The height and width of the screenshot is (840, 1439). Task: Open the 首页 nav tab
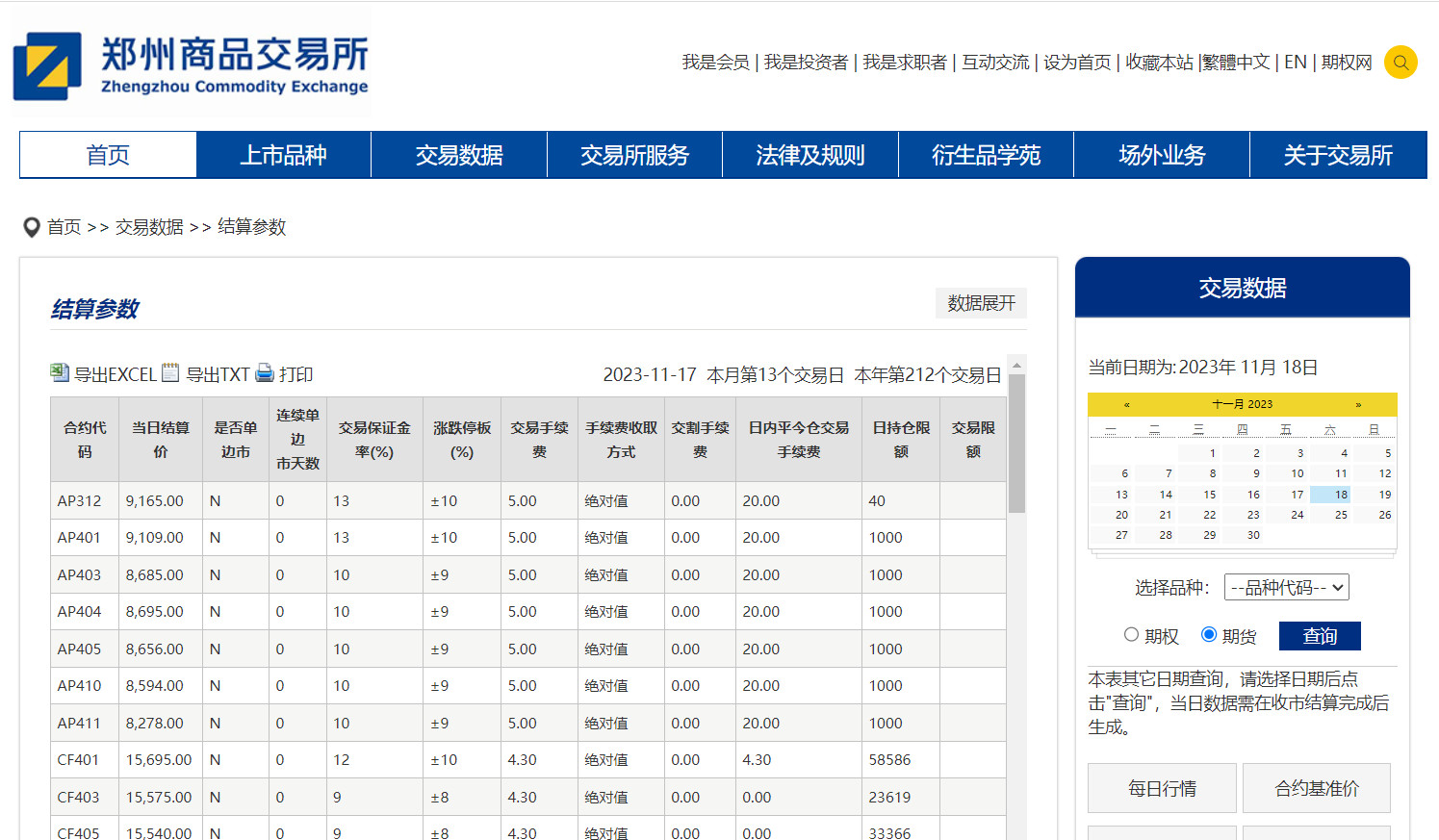click(108, 155)
